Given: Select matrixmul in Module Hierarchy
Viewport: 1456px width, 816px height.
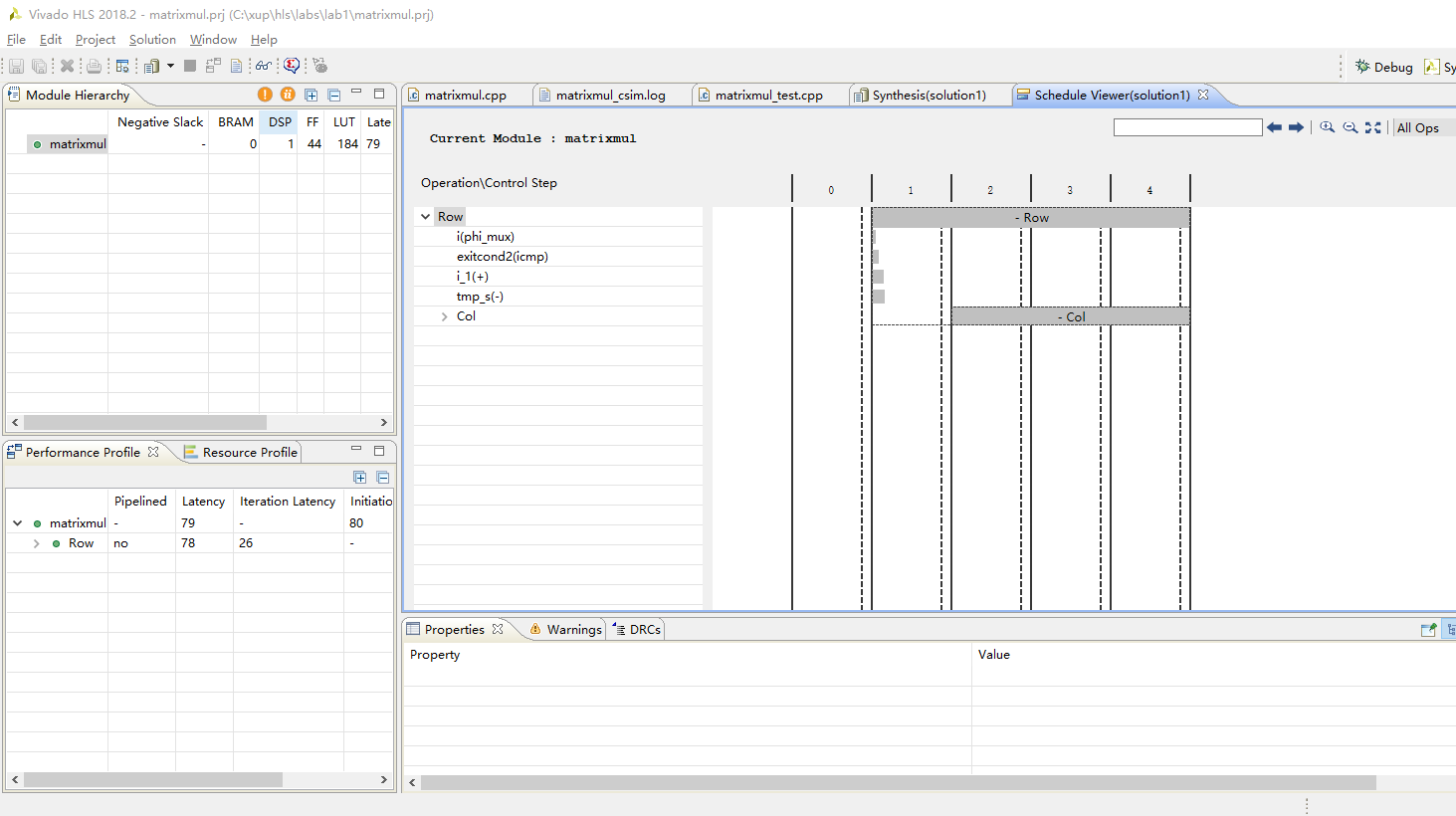Looking at the screenshot, I should 78,143.
